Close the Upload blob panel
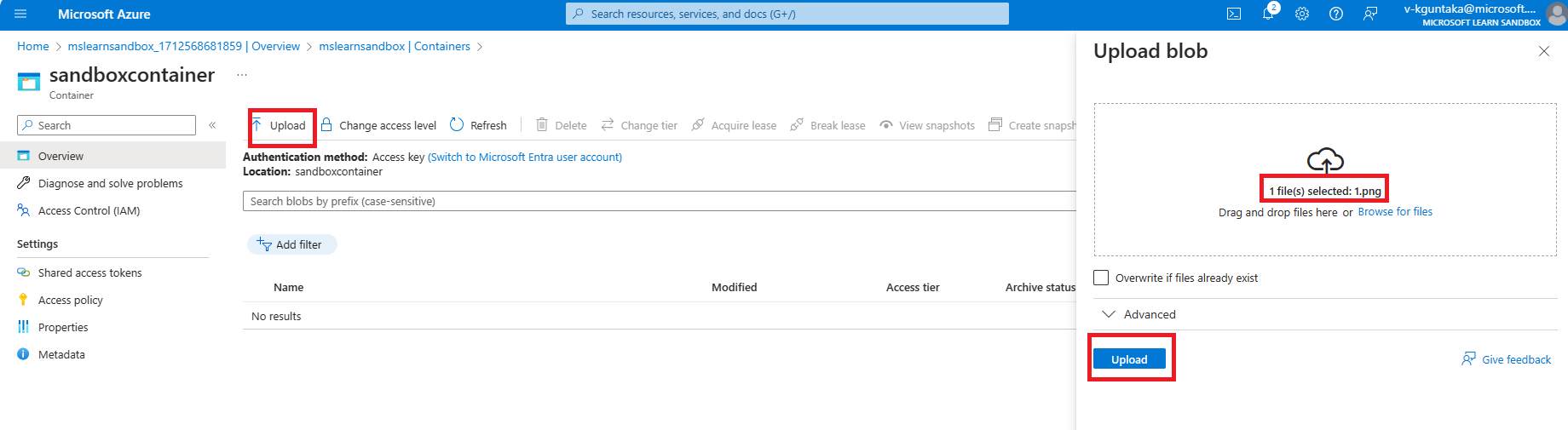 point(1543,51)
